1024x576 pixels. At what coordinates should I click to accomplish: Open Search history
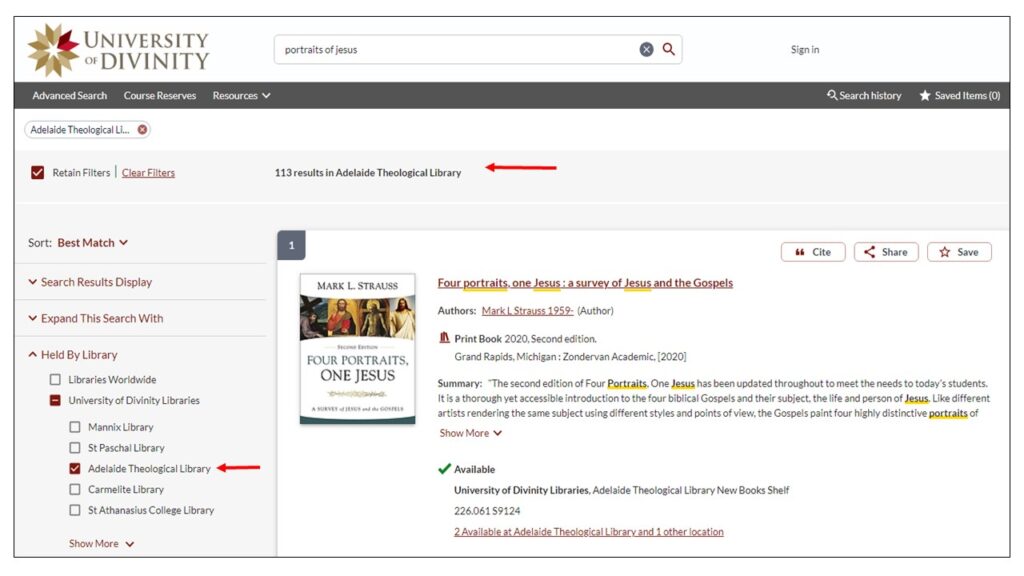pos(864,96)
